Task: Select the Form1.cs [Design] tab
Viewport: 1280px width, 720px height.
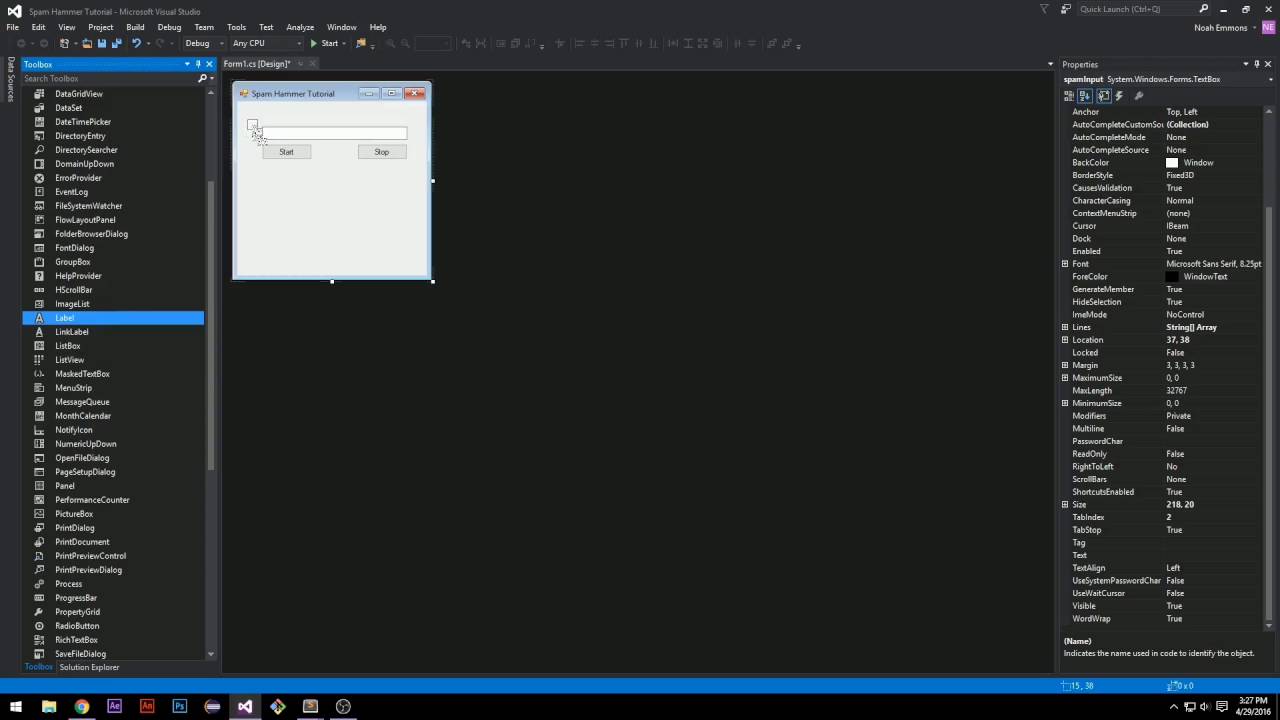Action: 257,64
